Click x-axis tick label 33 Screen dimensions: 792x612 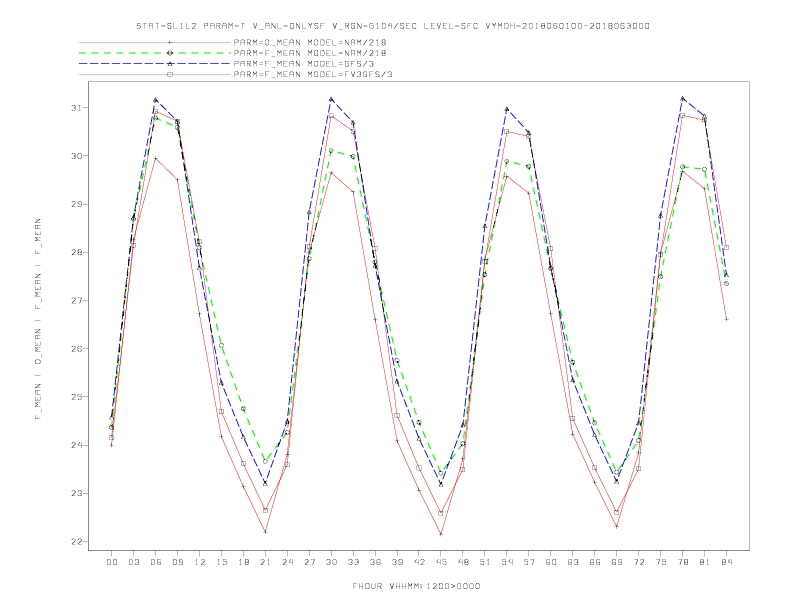(353, 562)
